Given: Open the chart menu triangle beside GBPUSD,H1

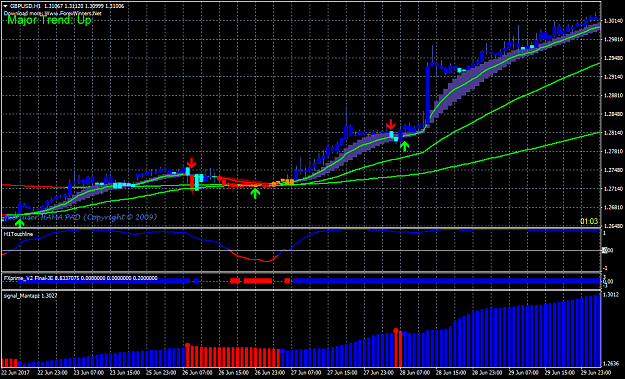Looking at the screenshot, I should tap(5, 6).
